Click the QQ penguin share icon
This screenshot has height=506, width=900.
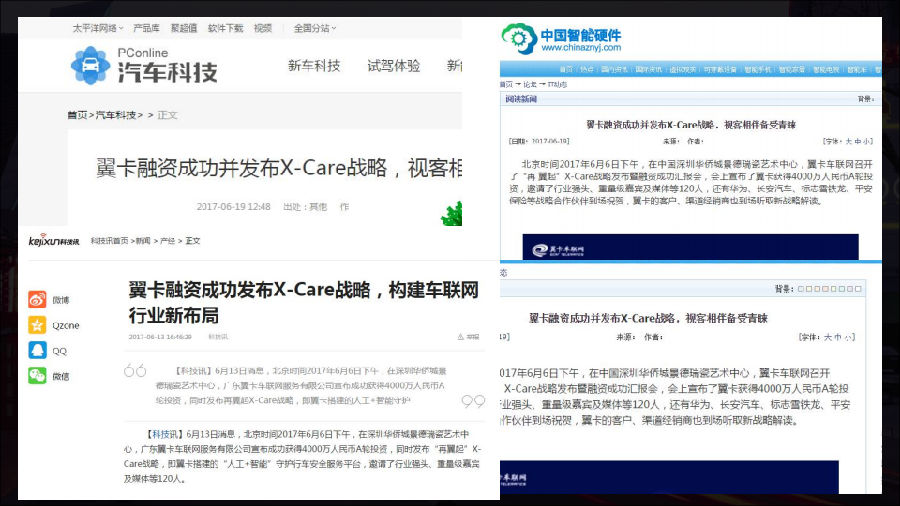pos(37,350)
